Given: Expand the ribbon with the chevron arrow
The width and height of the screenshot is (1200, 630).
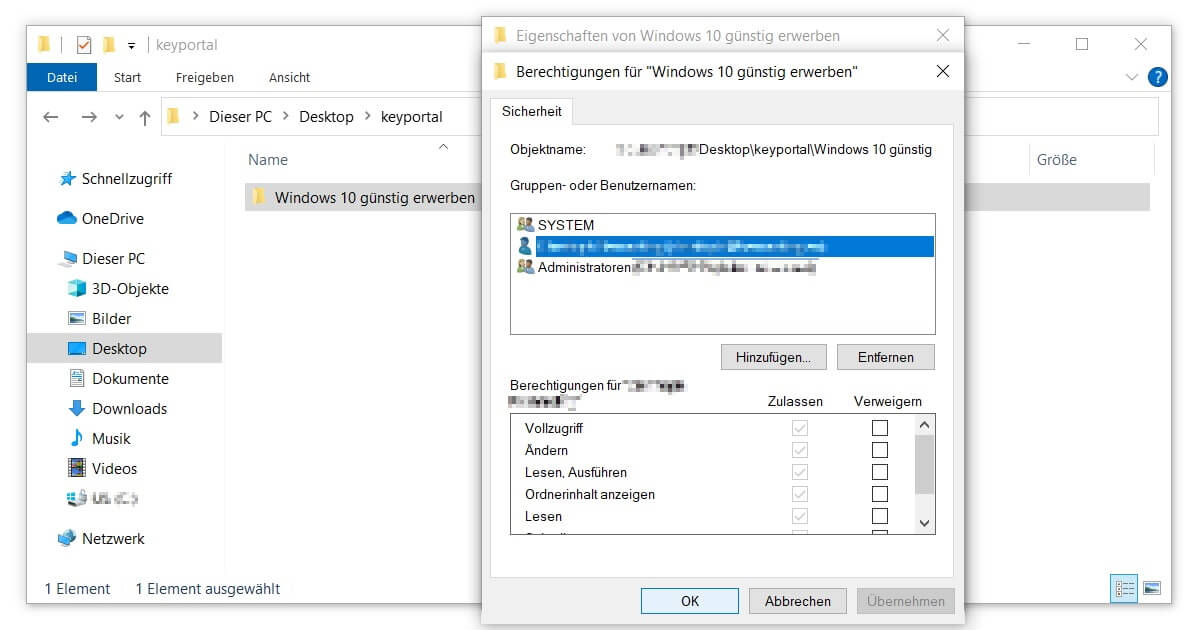Looking at the screenshot, I should [x=1132, y=77].
